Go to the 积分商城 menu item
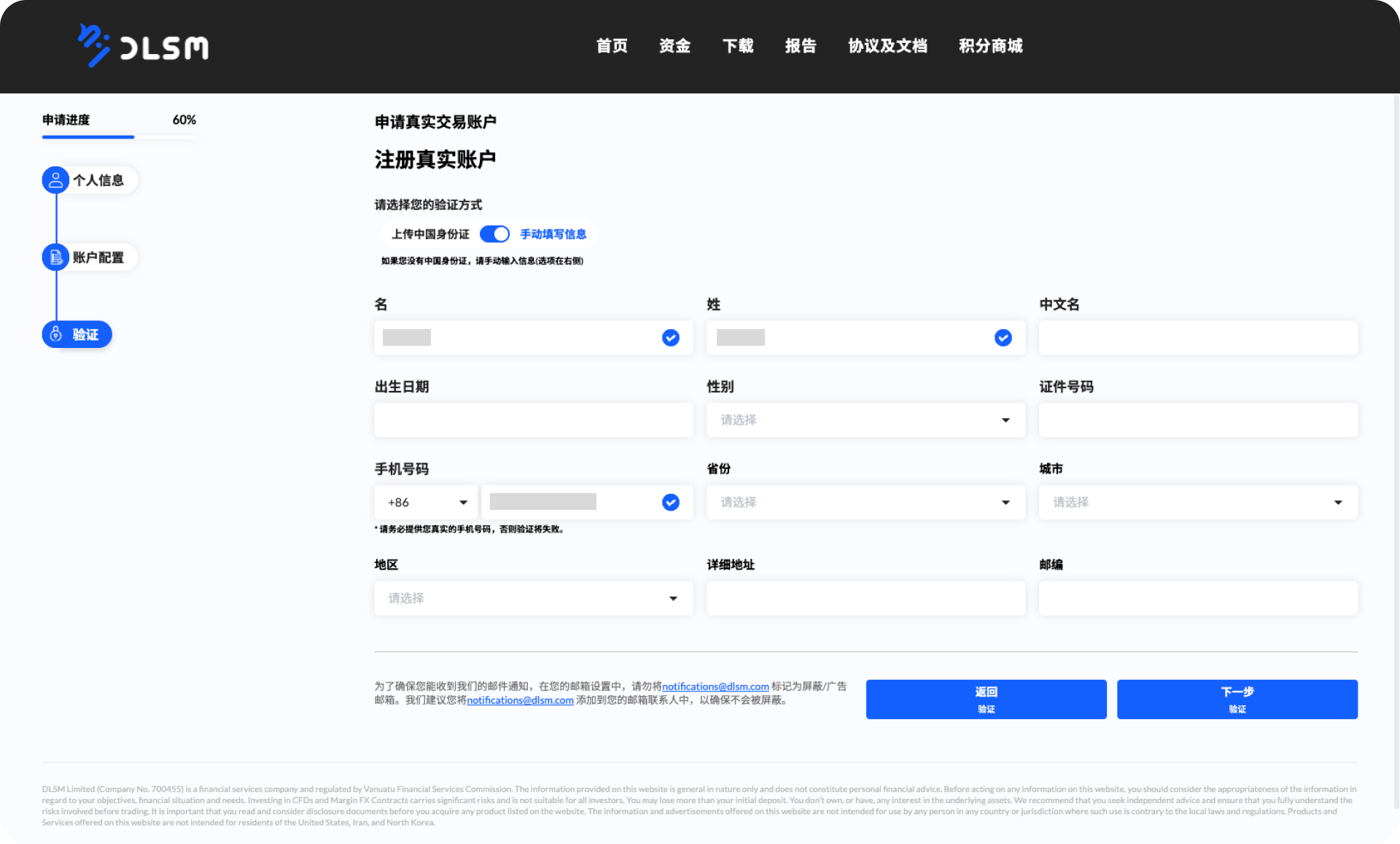1400x844 pixels. pos(991,45)
